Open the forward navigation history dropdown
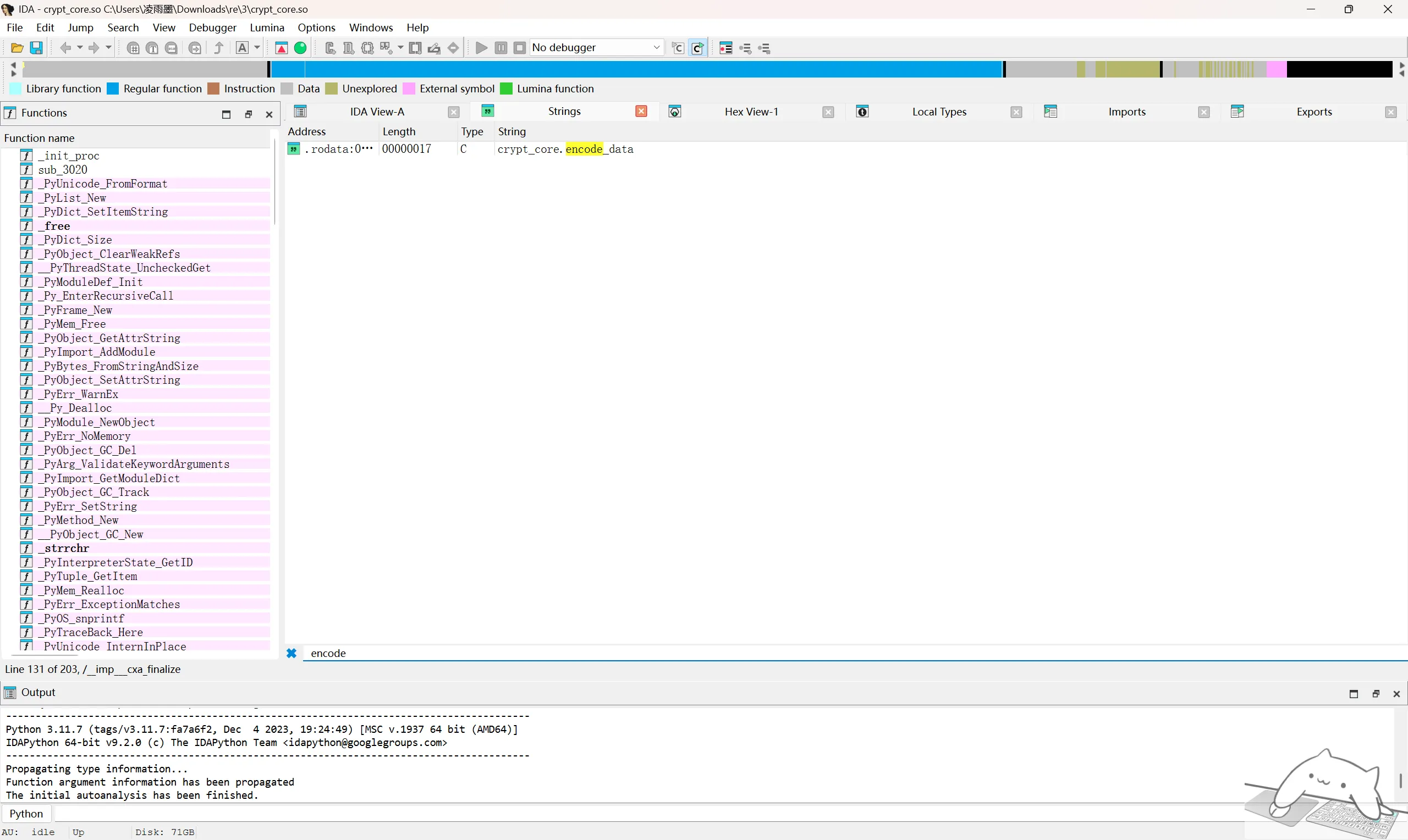Image resolution: width=1408 pixels, height=840 pixels. coord(109,48)
